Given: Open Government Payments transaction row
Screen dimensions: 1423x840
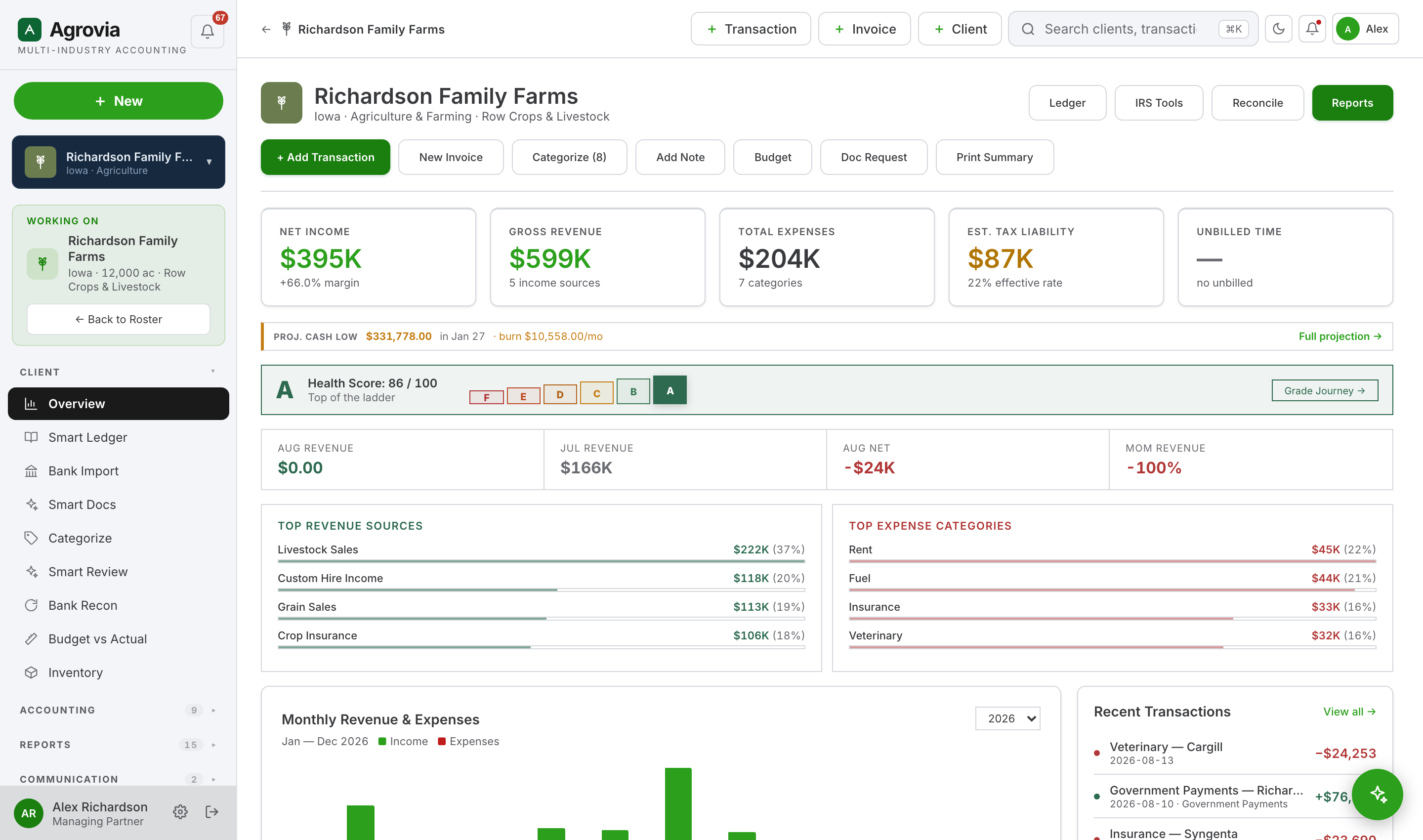Looking at the screenshot, I should (1234, 797).
